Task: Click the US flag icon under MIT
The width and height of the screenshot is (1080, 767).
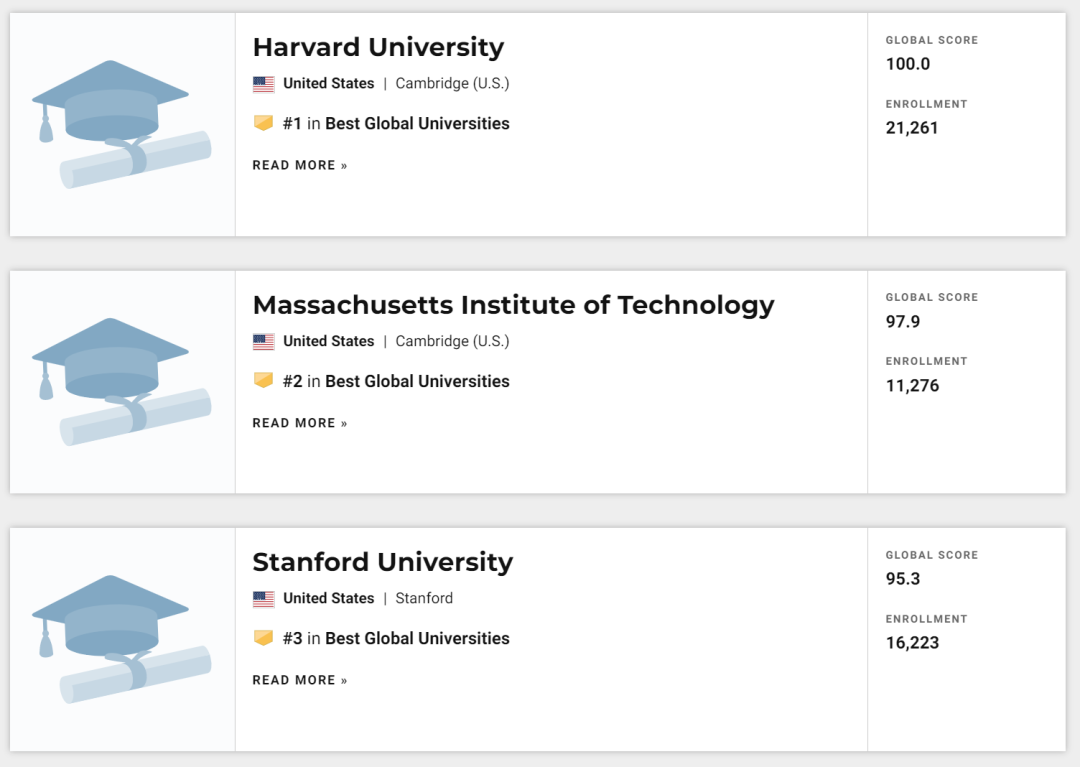Action: pyautogui.click(x=264, y=342)
